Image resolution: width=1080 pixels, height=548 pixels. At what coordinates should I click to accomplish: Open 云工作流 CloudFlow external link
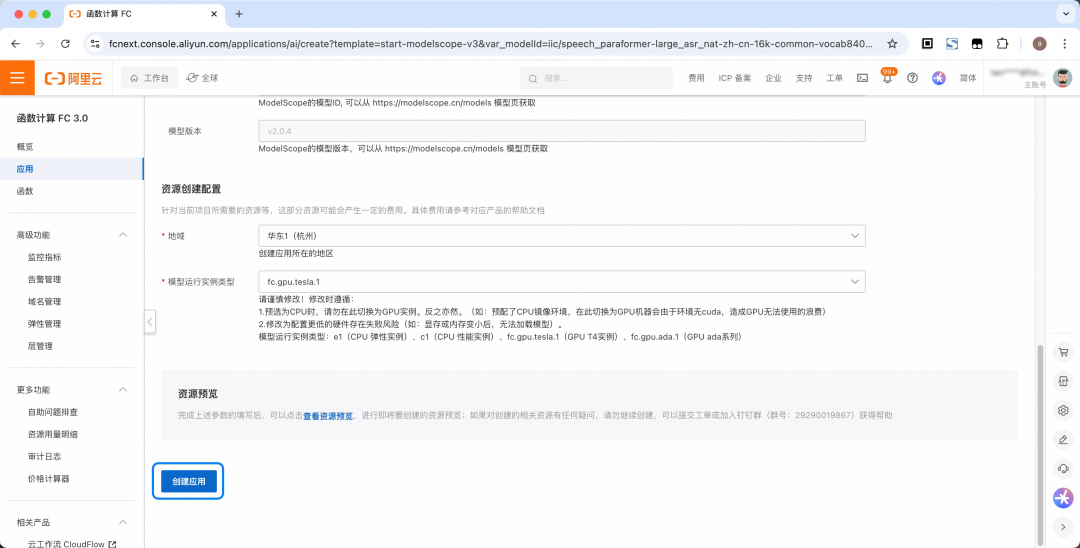[x=72, y=544]
